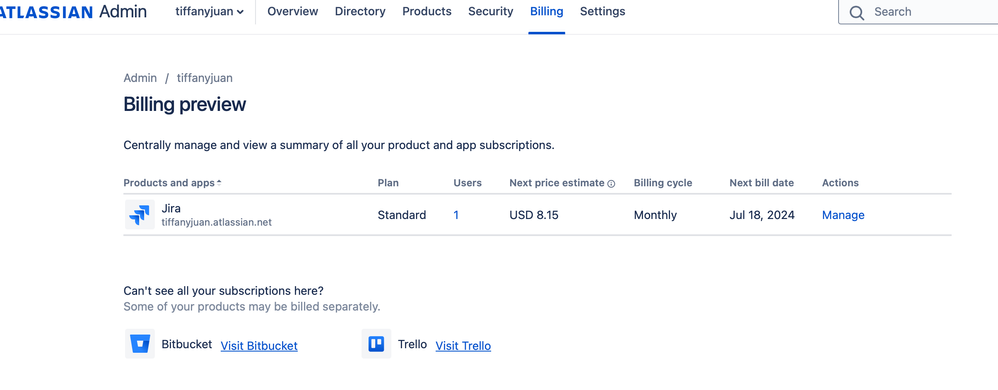Screen dimensions: 998x390
Task: Sort by Products and apps column arrow
Action: click(x=219, y=183)
